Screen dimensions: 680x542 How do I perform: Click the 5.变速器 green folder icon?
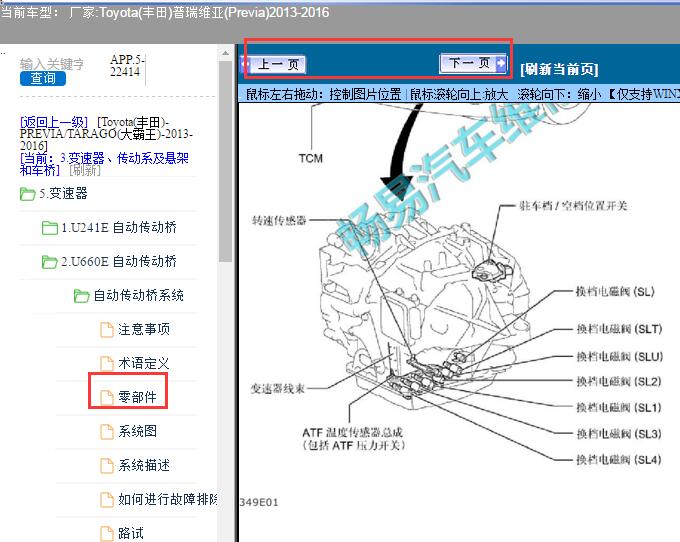pos(27,194)
